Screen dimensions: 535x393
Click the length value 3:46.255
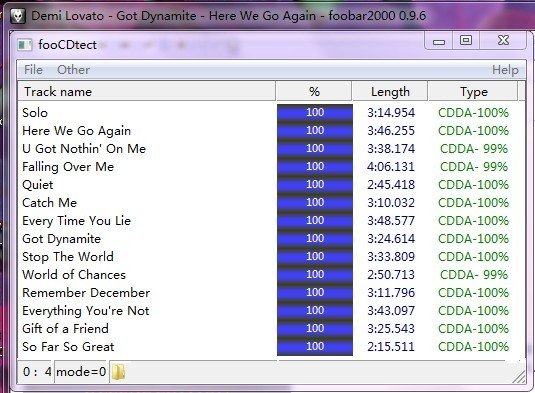pyautogui.click(x=391, y=131)
